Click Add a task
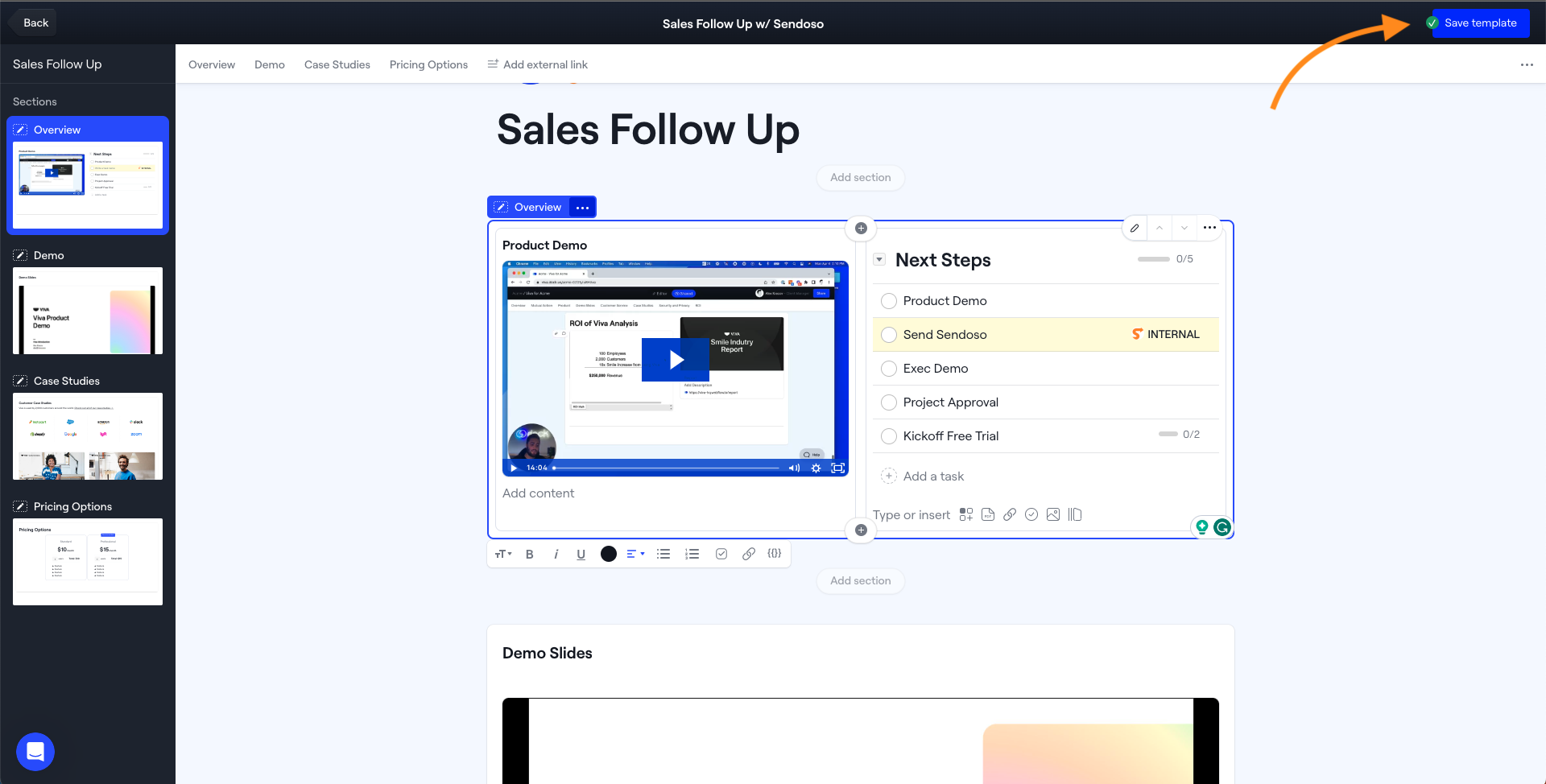Screen dimensions: 1546x784 click(x=933, y=477)
